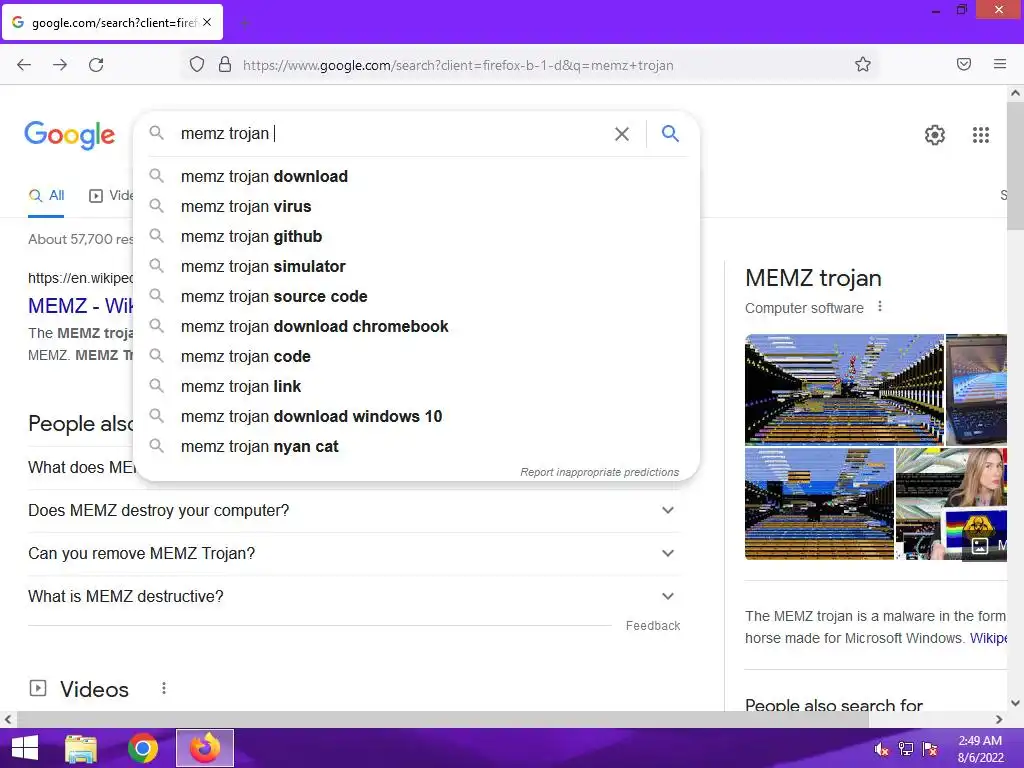The image size is (1024, 768).
Task: Open network status tray icon
Action: tap(906, 749)
